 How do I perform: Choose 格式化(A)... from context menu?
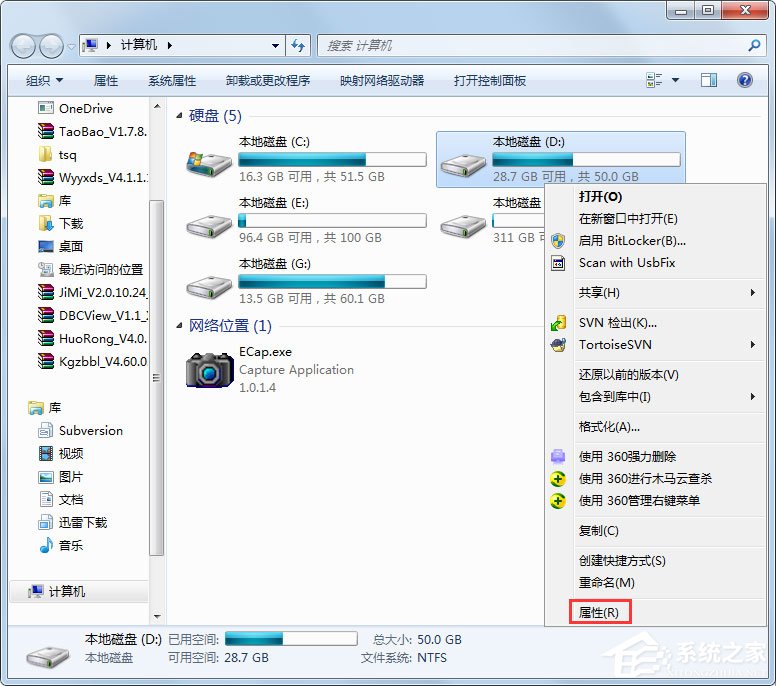[x=609, y=427]
